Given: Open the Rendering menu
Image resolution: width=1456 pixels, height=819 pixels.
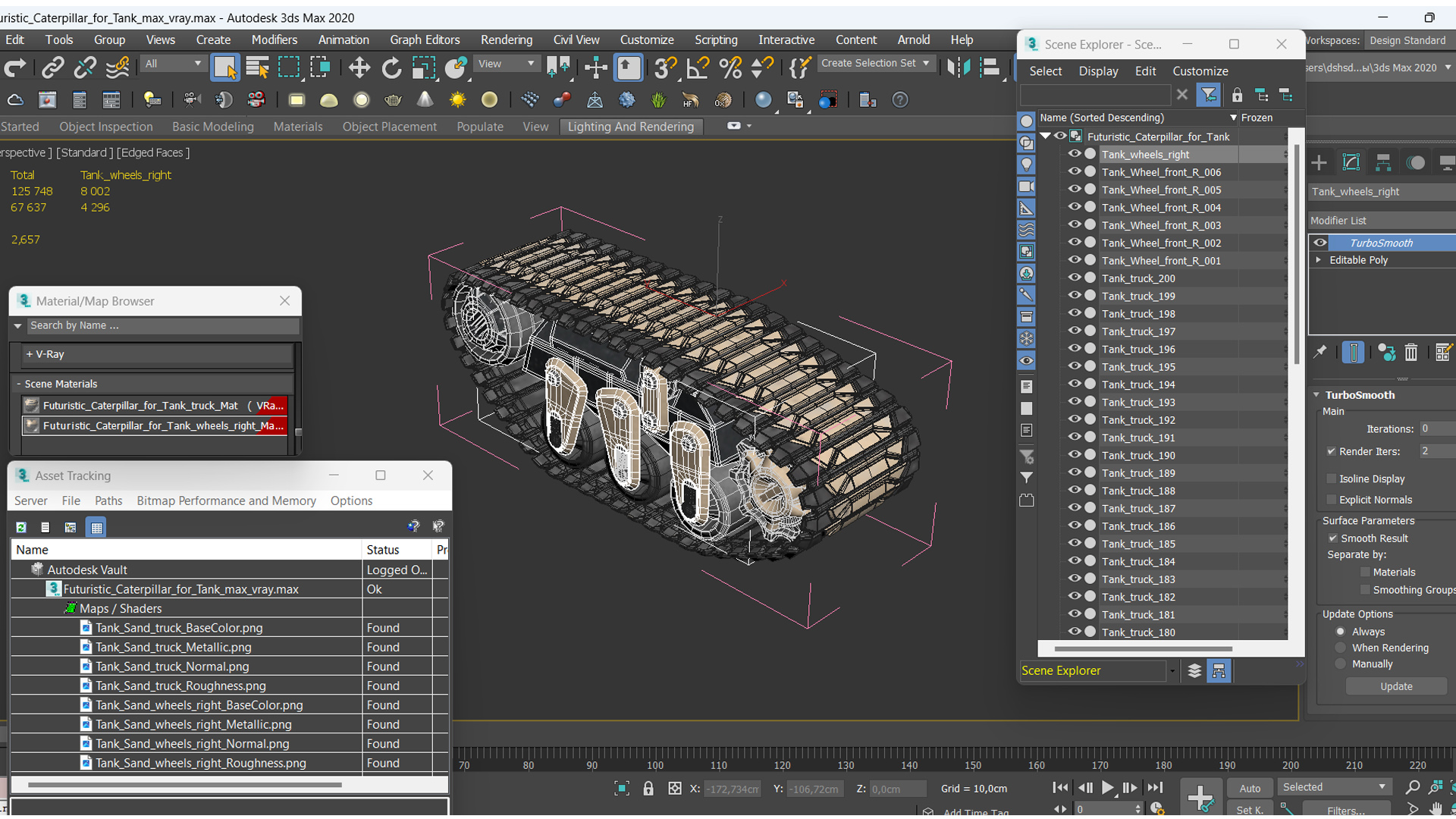Looking at the screenshot, I should [x=506, y=39].
